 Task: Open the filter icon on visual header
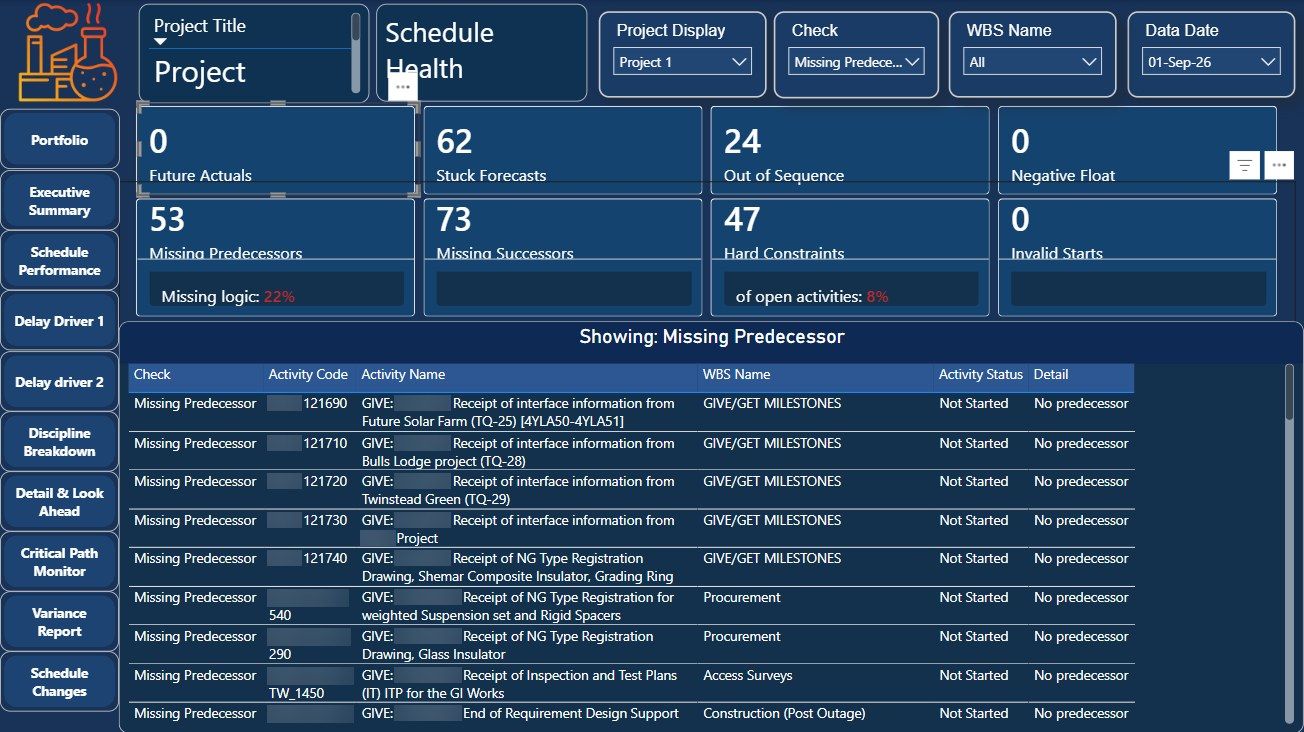[1244, 166]
